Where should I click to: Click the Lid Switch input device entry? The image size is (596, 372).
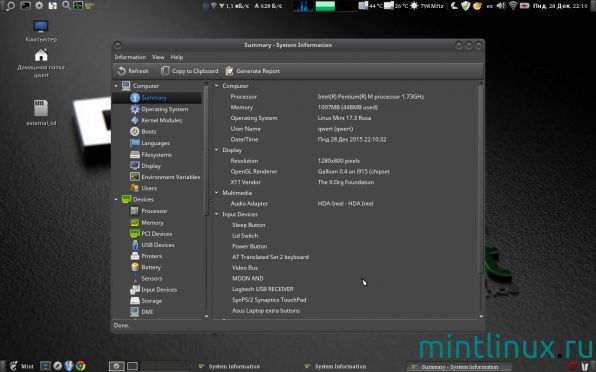coord(245,236)
